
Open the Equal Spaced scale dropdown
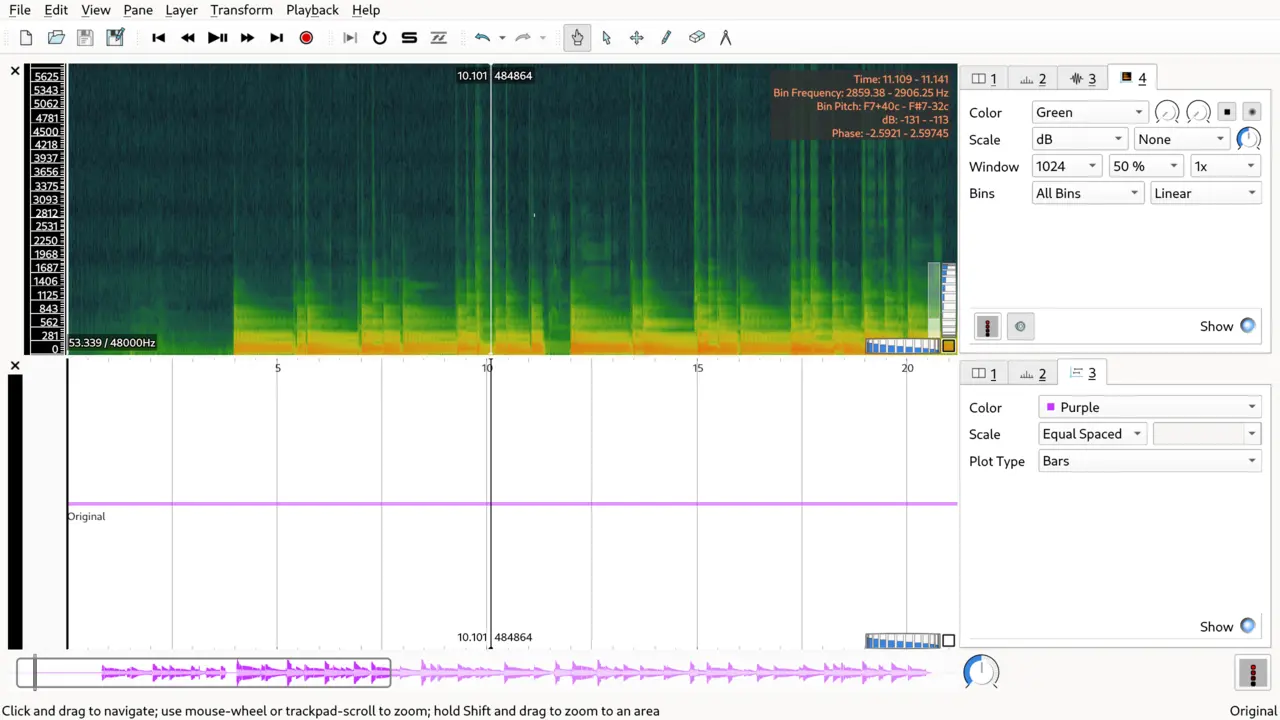pos(1093,435)
